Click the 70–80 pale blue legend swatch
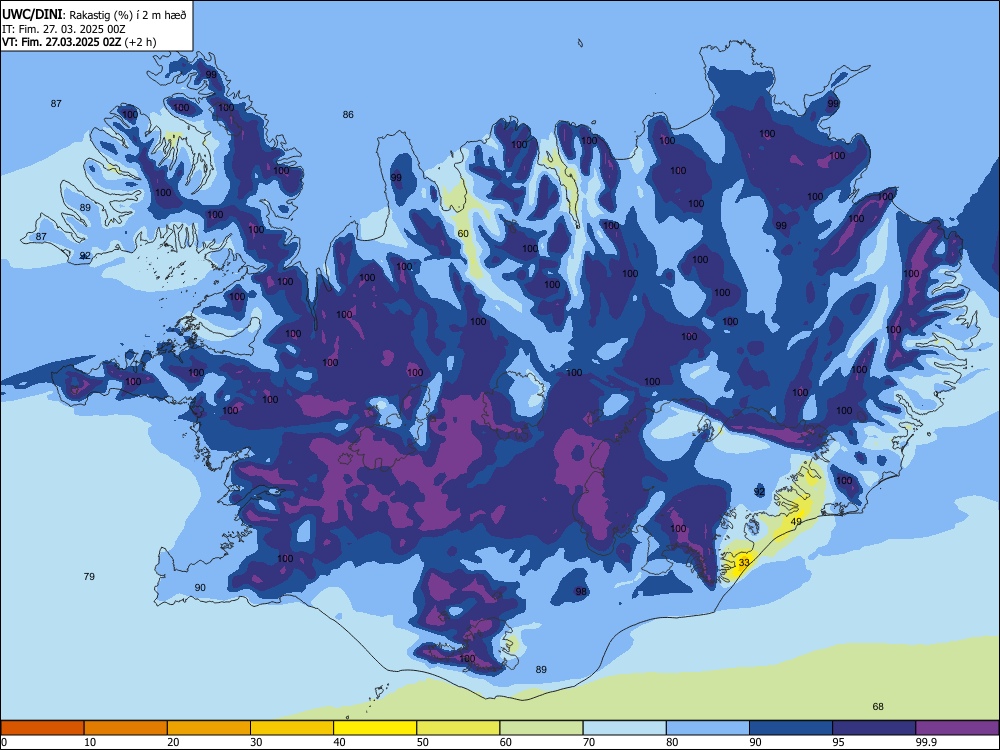1000x750 pixels. tap(624, 728)
